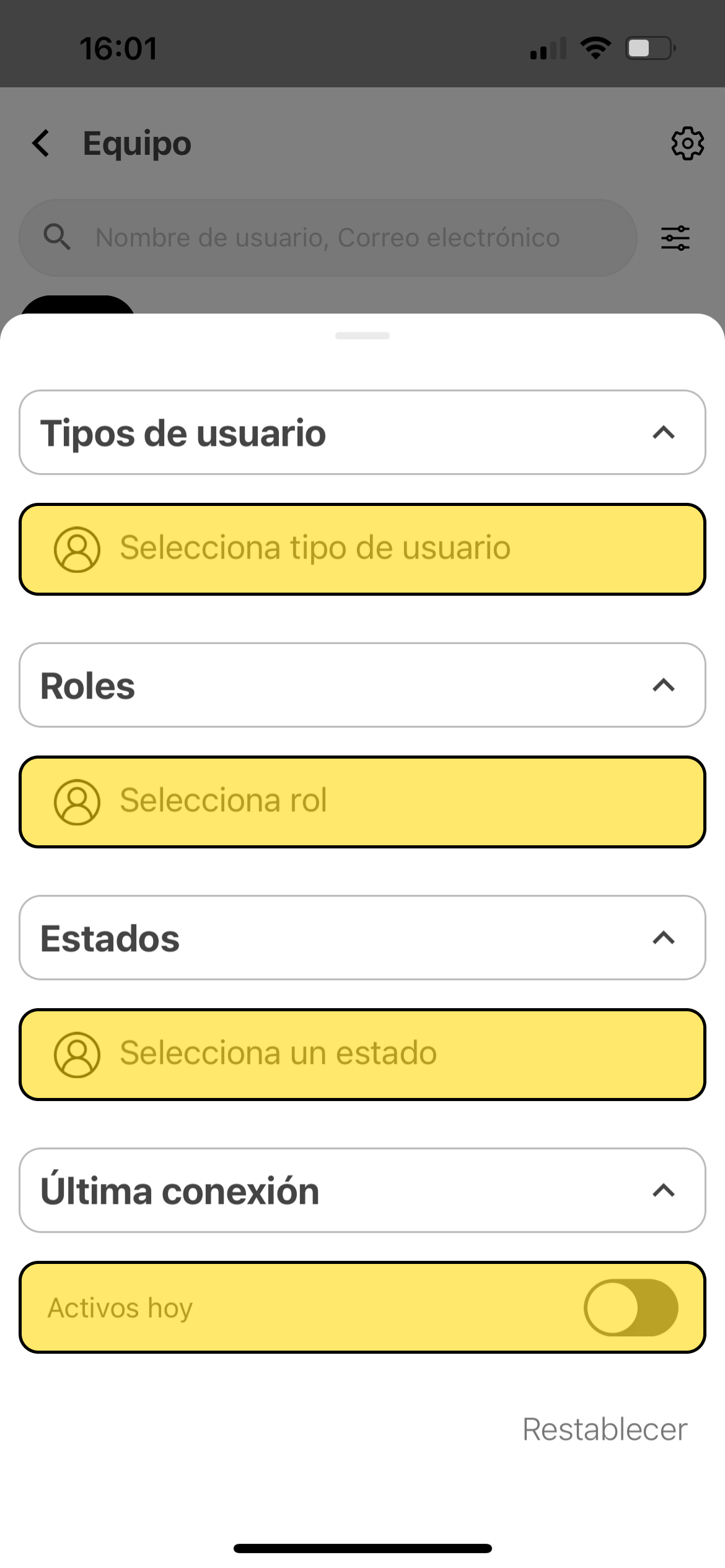The image size is (725, 1568).
Task: Tap the back arrow next to Equipo
Action: 41,144
